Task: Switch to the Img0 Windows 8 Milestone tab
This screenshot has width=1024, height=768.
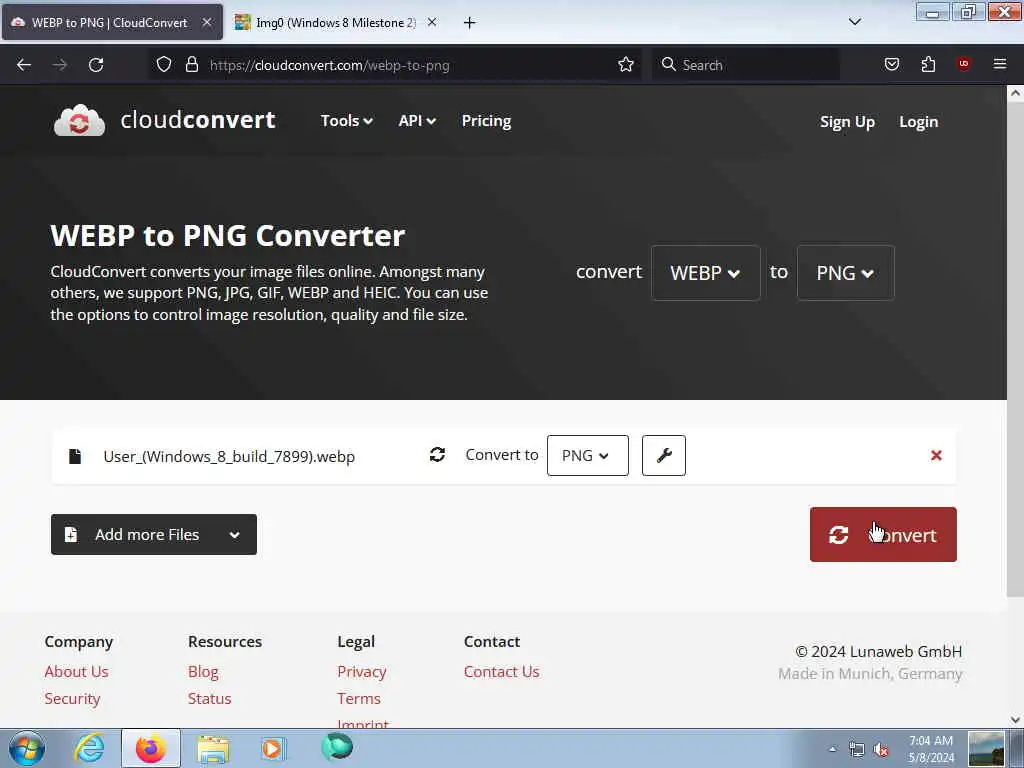Action: click(x=335, y=22)
